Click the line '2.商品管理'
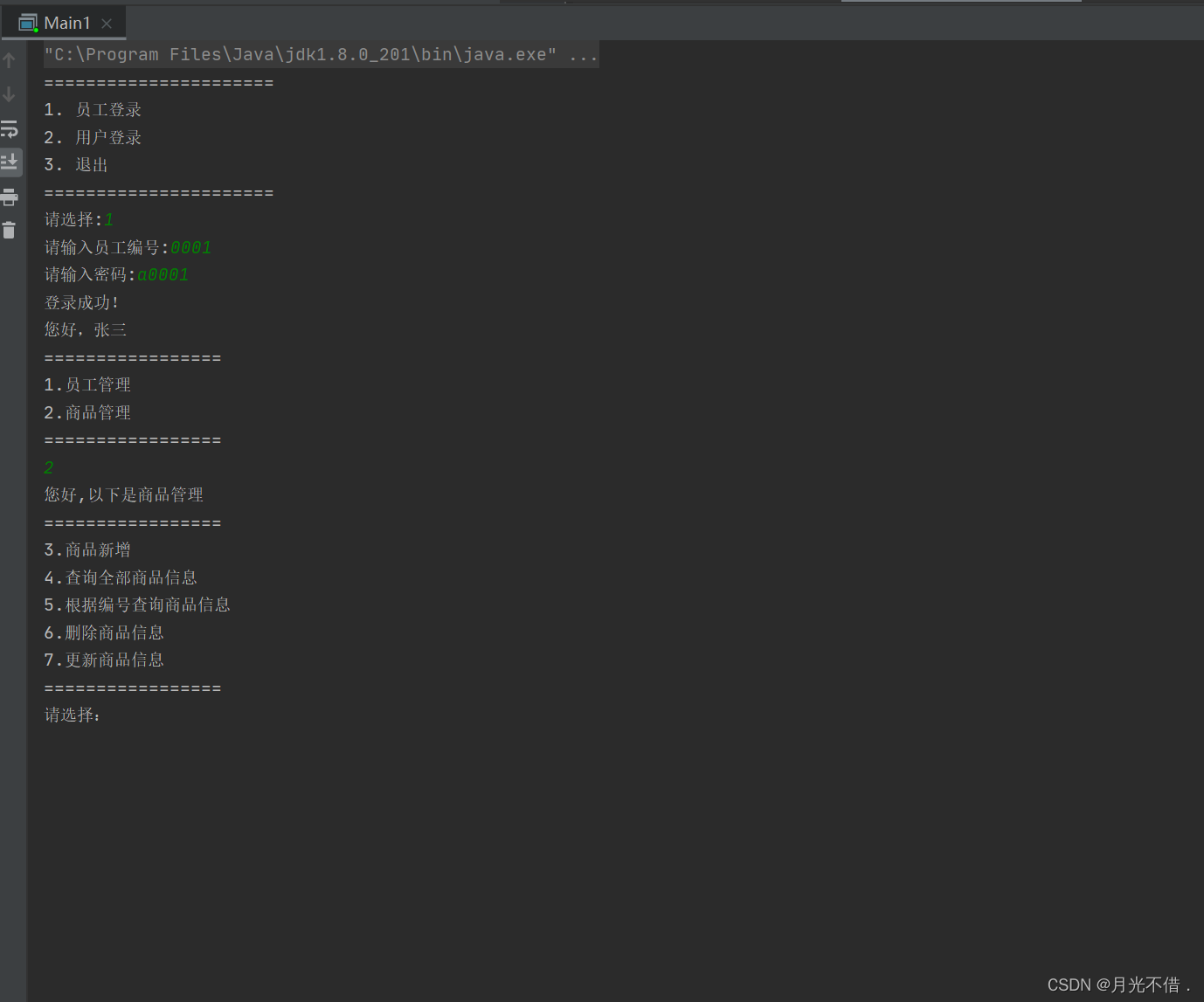 (87, 413)
